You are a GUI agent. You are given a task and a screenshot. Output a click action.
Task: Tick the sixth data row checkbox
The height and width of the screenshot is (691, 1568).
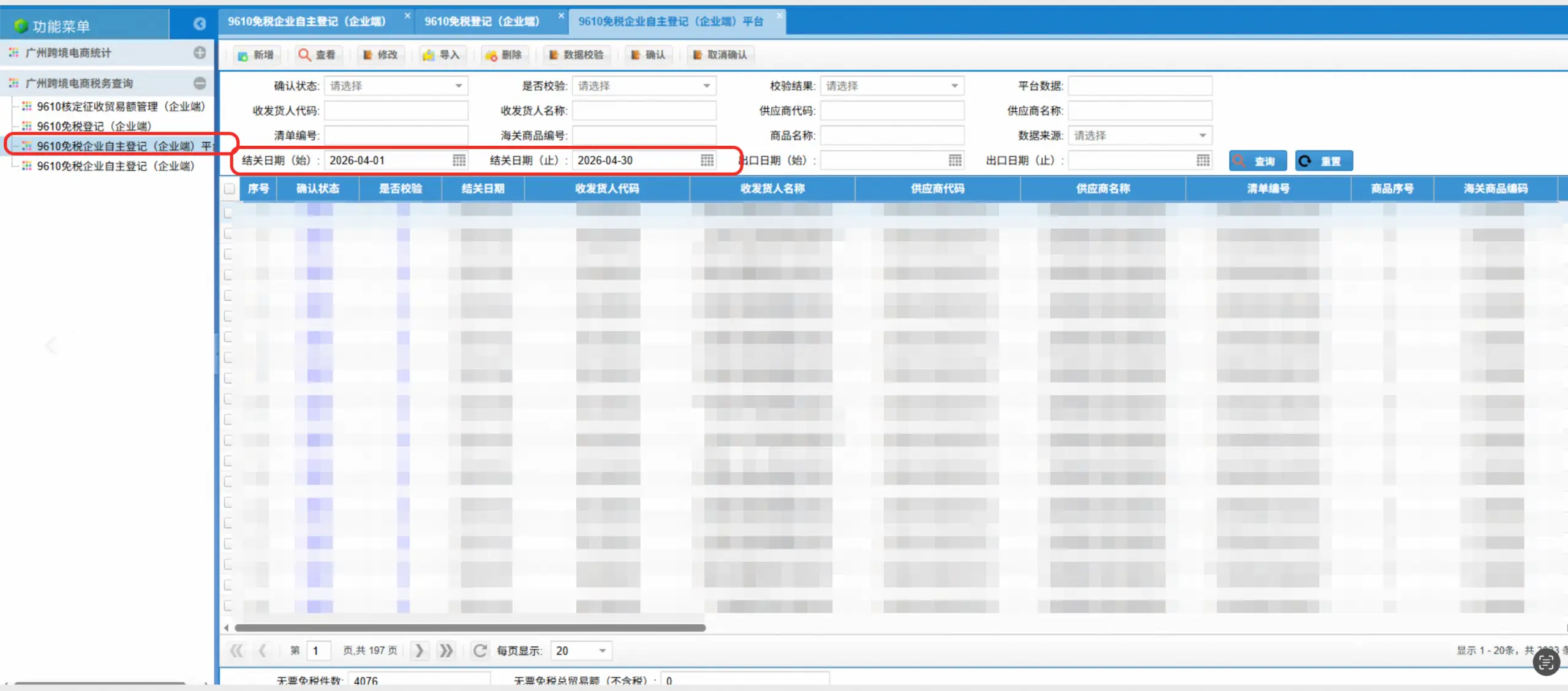point(228,316)
